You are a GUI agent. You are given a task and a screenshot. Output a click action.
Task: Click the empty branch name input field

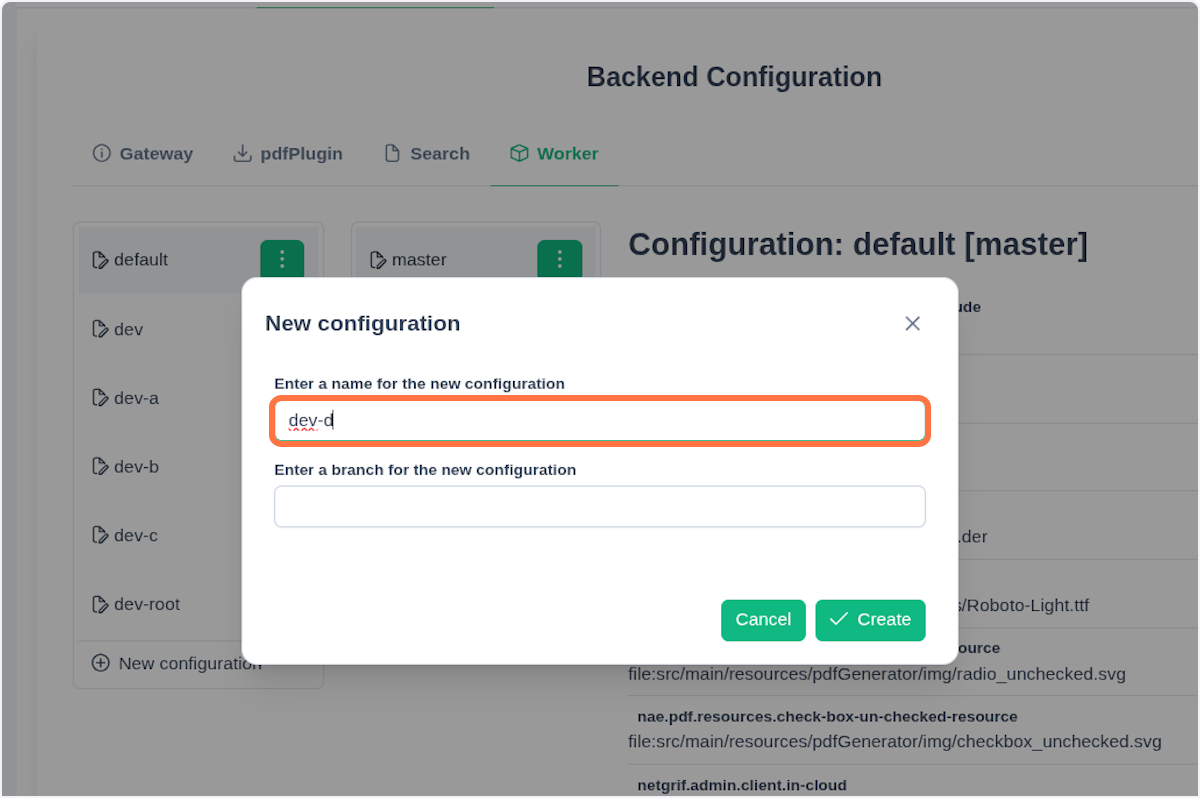point(599,506)
